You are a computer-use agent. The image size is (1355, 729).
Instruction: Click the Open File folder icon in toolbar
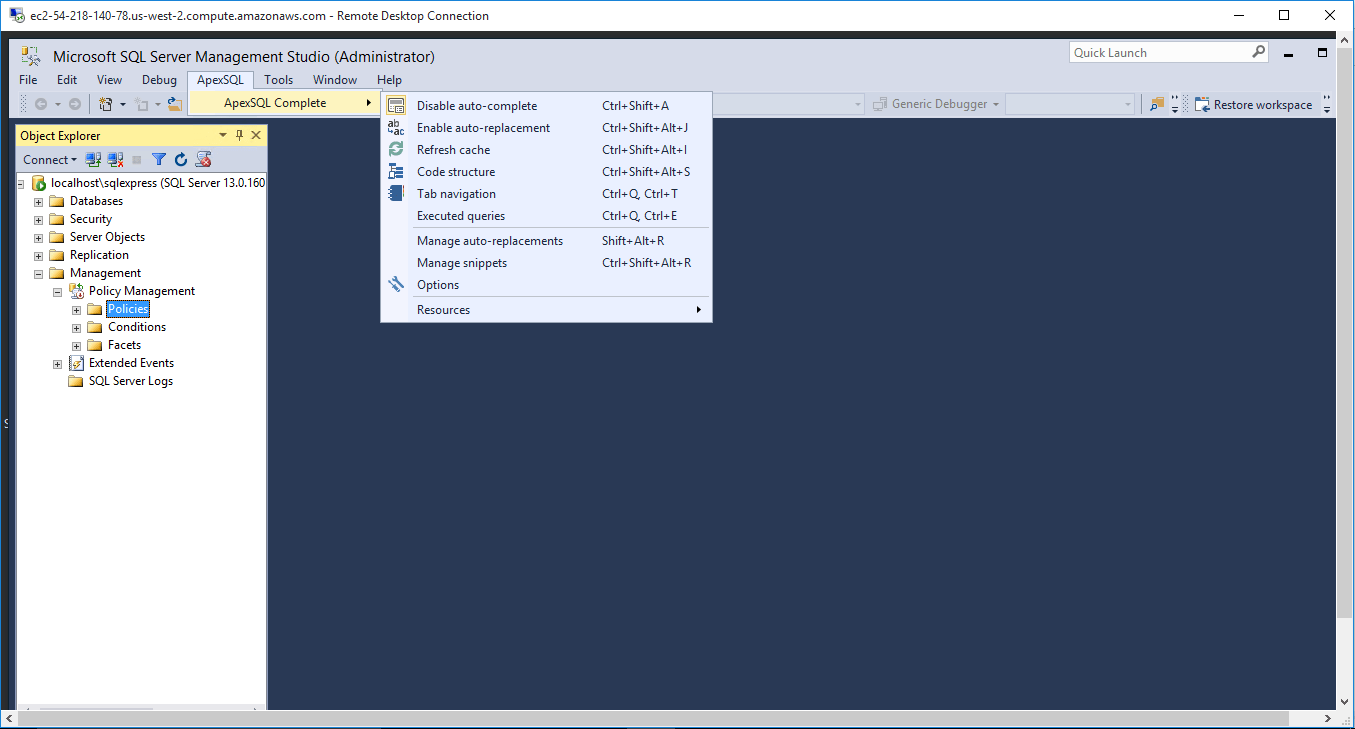174,104
